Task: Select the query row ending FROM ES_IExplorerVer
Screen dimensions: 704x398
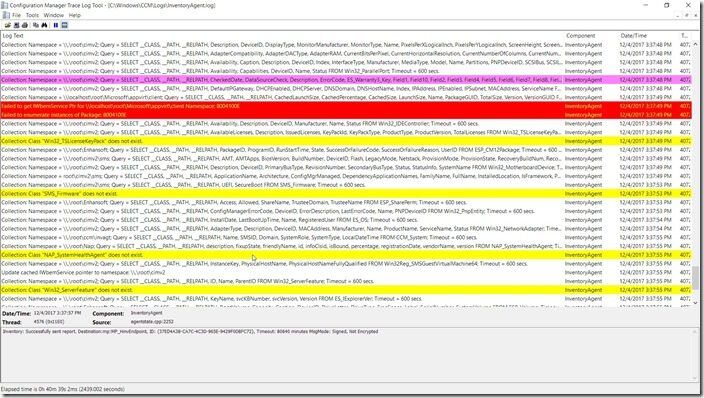Action: point(346,299)
